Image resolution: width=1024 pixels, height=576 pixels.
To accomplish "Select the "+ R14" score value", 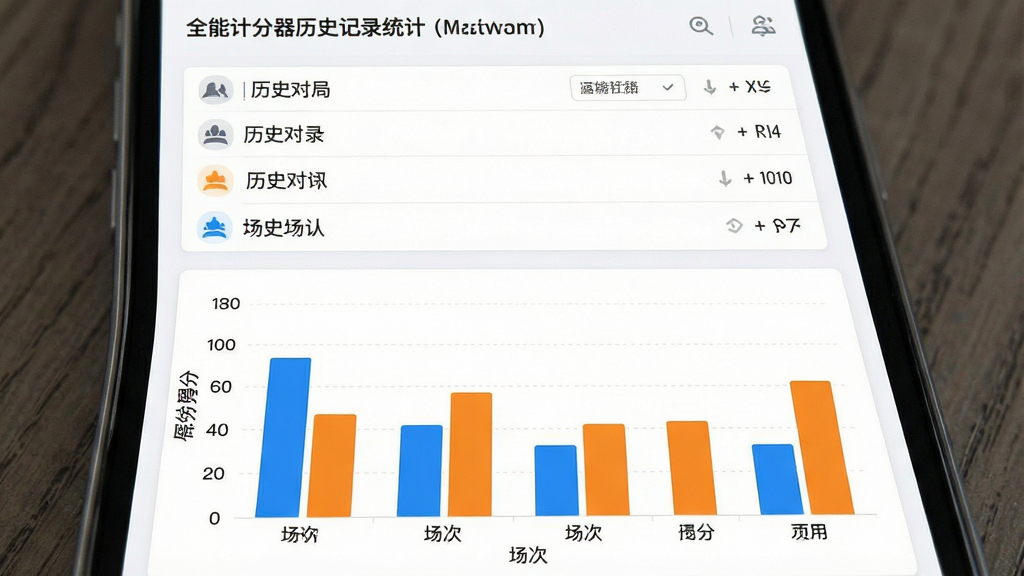I will [759, 132].
